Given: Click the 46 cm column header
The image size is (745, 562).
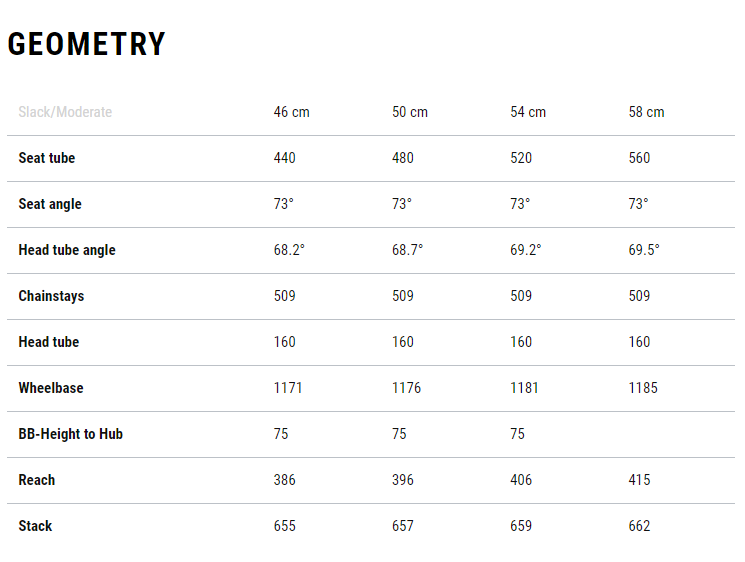Looking at the screenshot, I should (x=291, y=112).
